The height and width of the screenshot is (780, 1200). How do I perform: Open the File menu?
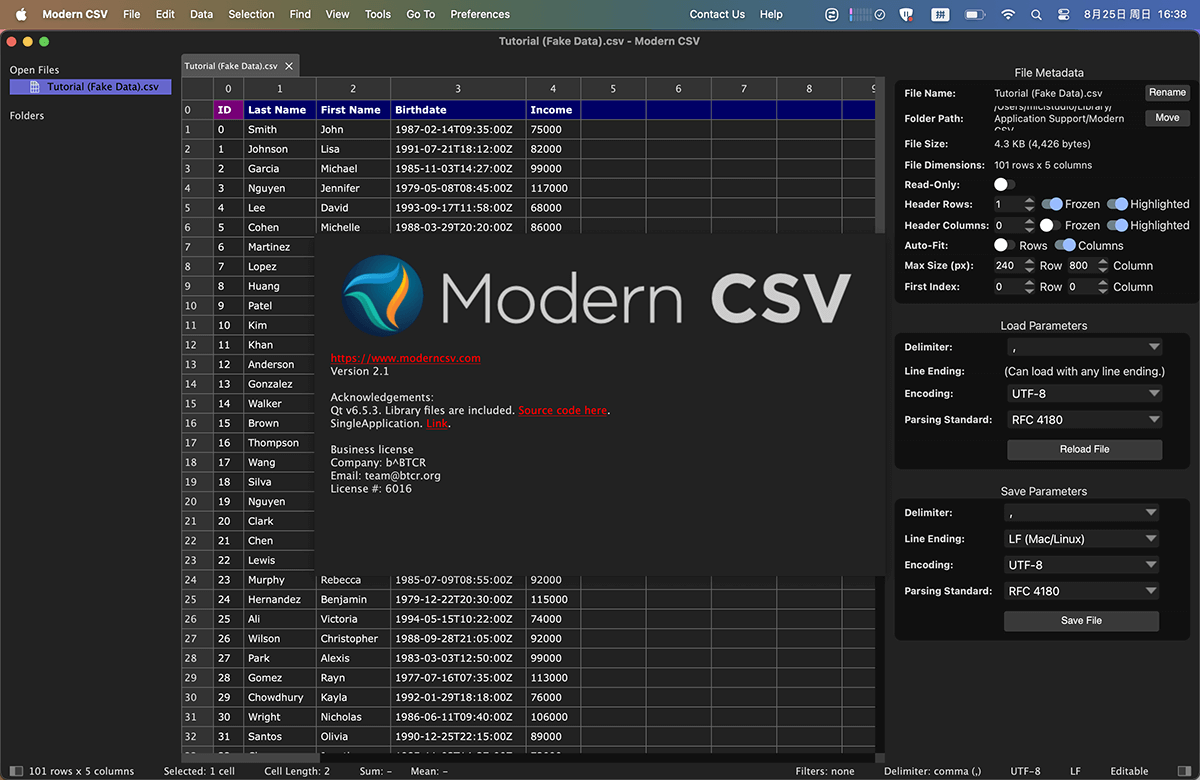pyautogui.click(x=131, y=14)
